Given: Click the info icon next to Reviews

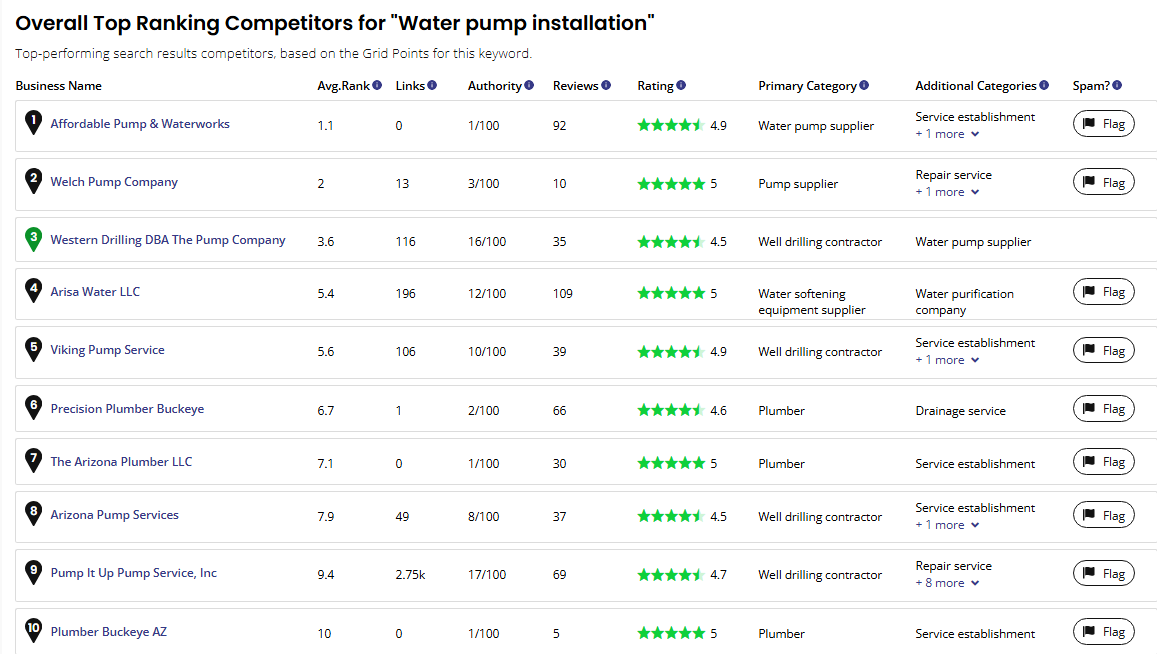Looking at the screenshot, I should pos(606,85).
